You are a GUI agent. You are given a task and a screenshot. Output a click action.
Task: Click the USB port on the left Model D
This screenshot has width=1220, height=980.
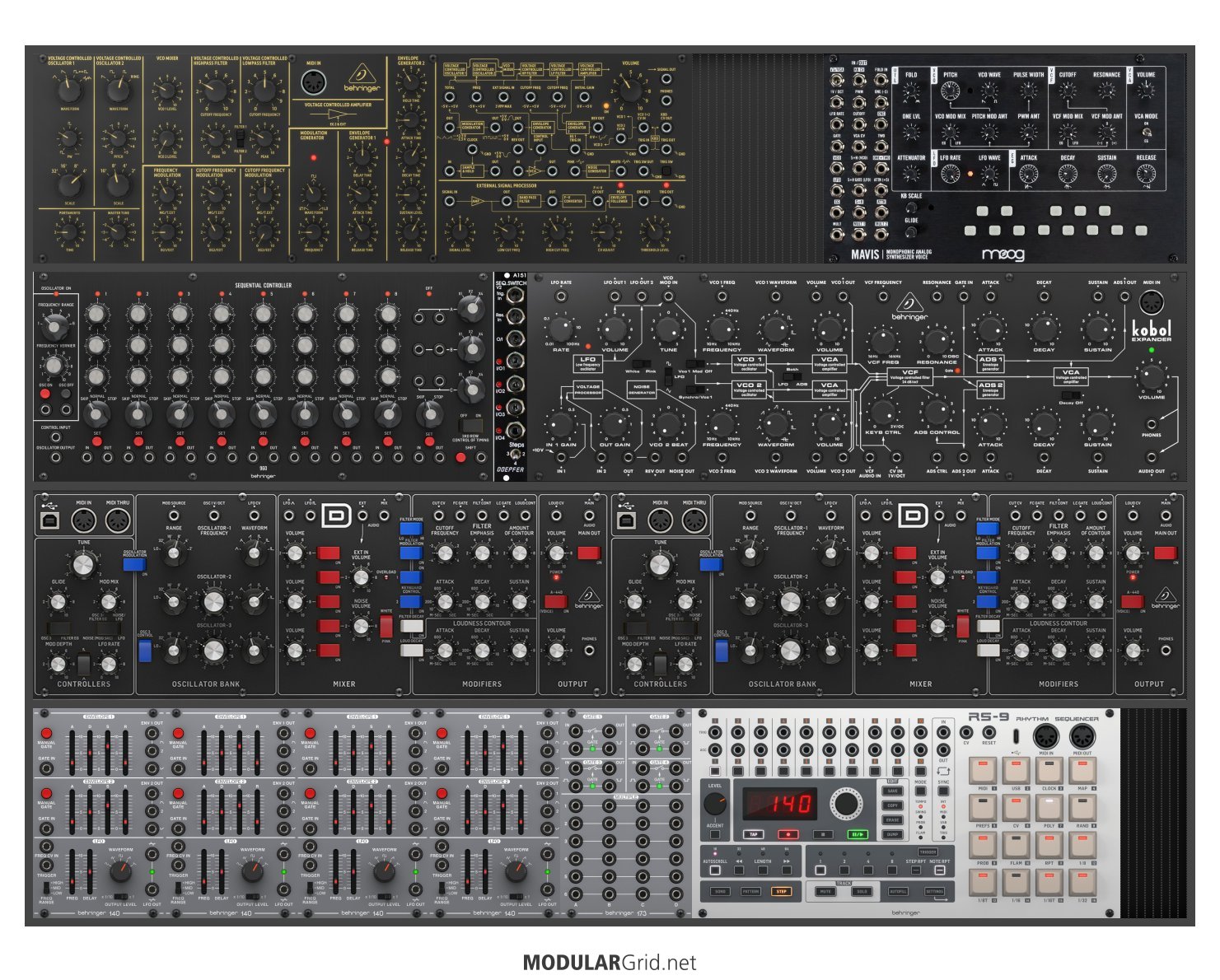coord(49,520)
